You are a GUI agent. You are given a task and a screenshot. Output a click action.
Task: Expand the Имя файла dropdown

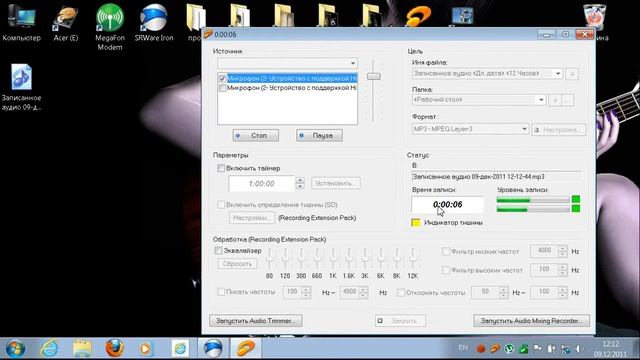point(558,73)
